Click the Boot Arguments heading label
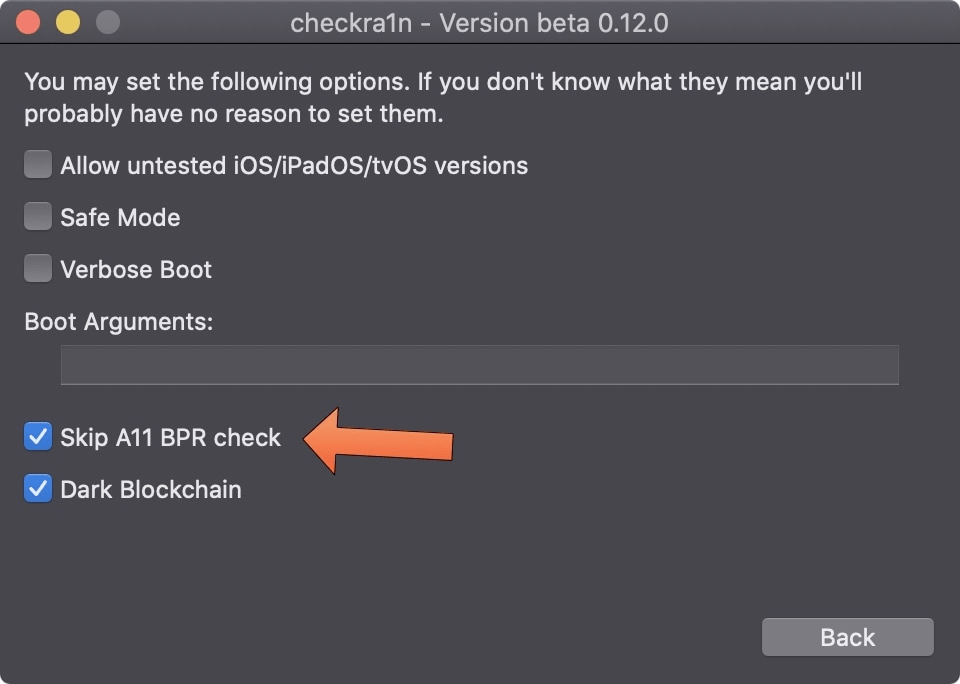The height and width of the screenshot is (684, 960). [117, 321]
